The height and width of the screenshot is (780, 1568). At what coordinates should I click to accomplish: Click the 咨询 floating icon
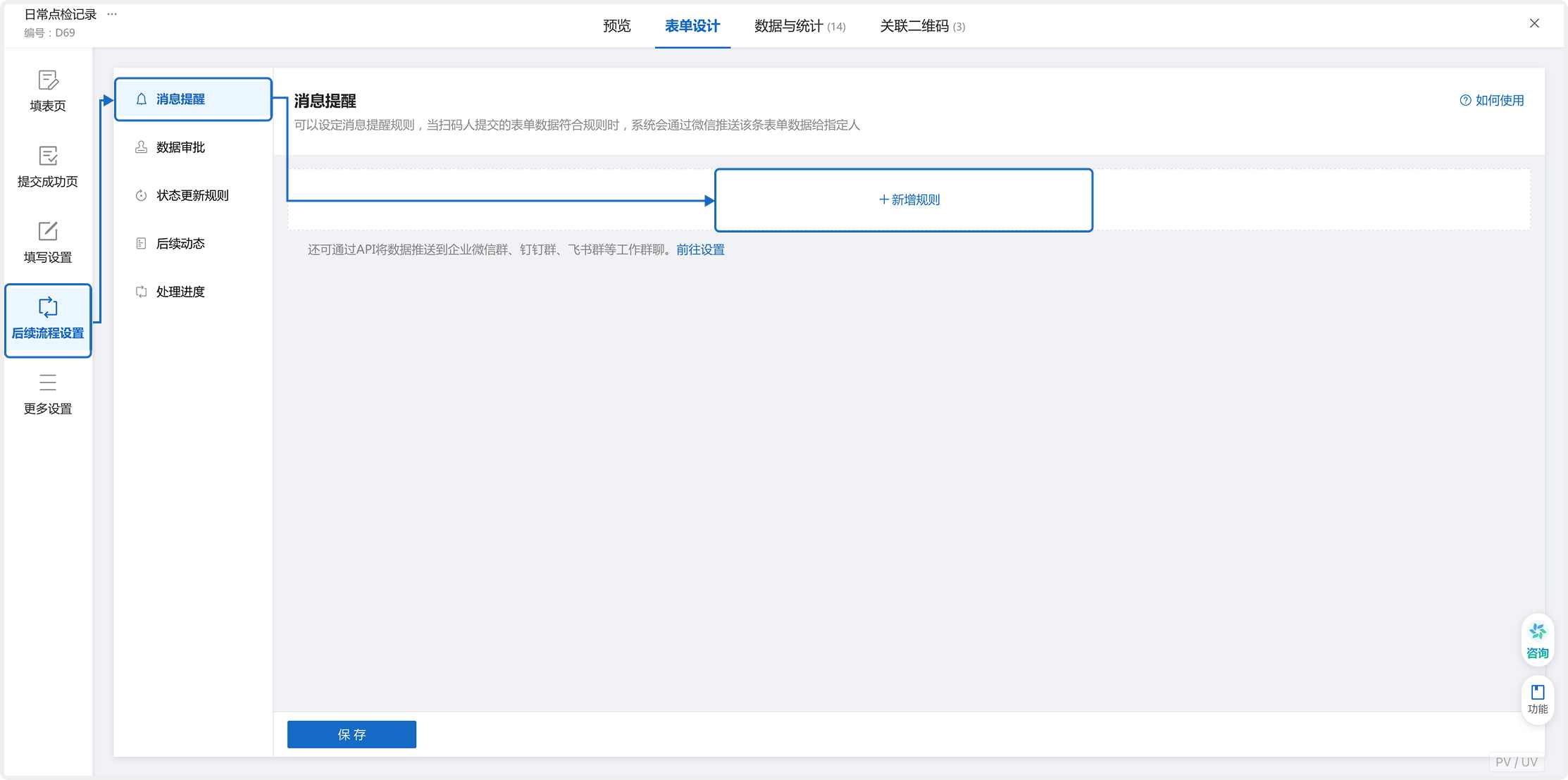(1537, 638)
